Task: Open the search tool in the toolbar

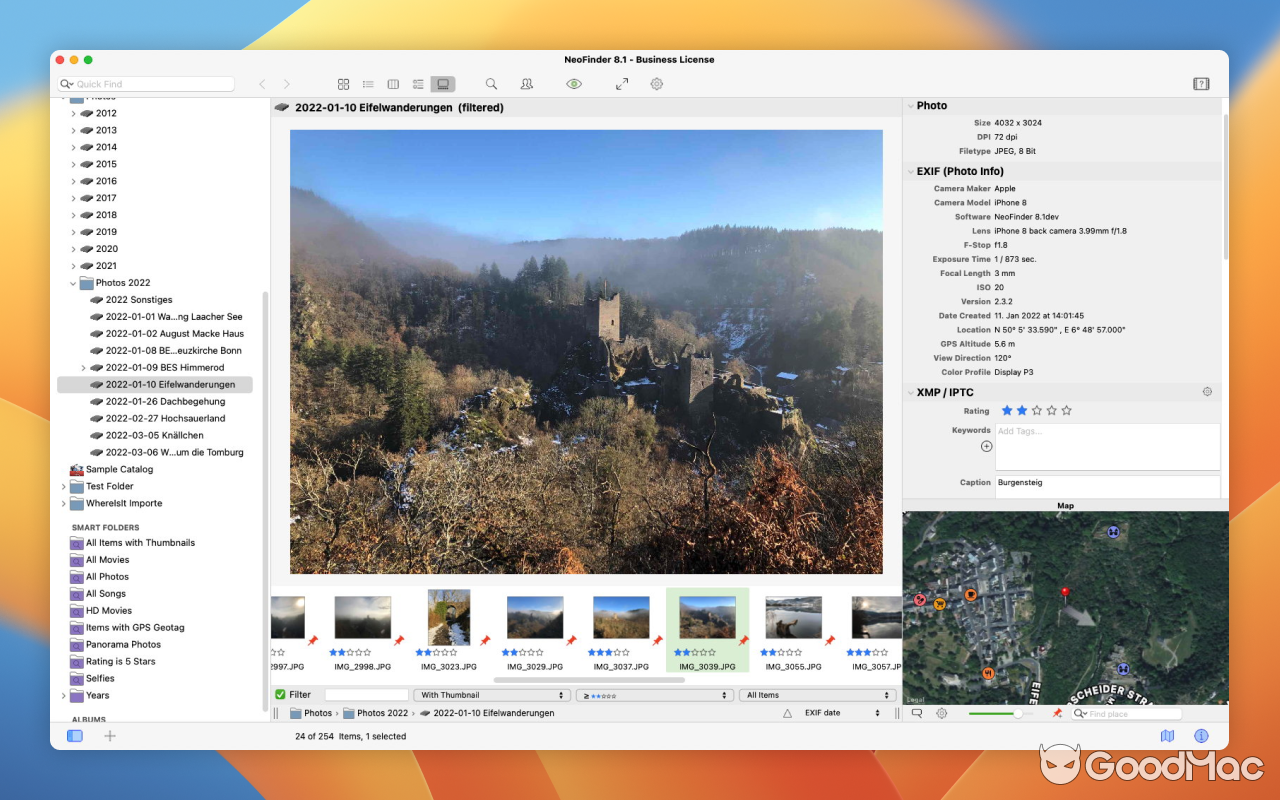Action: [491, 84]
